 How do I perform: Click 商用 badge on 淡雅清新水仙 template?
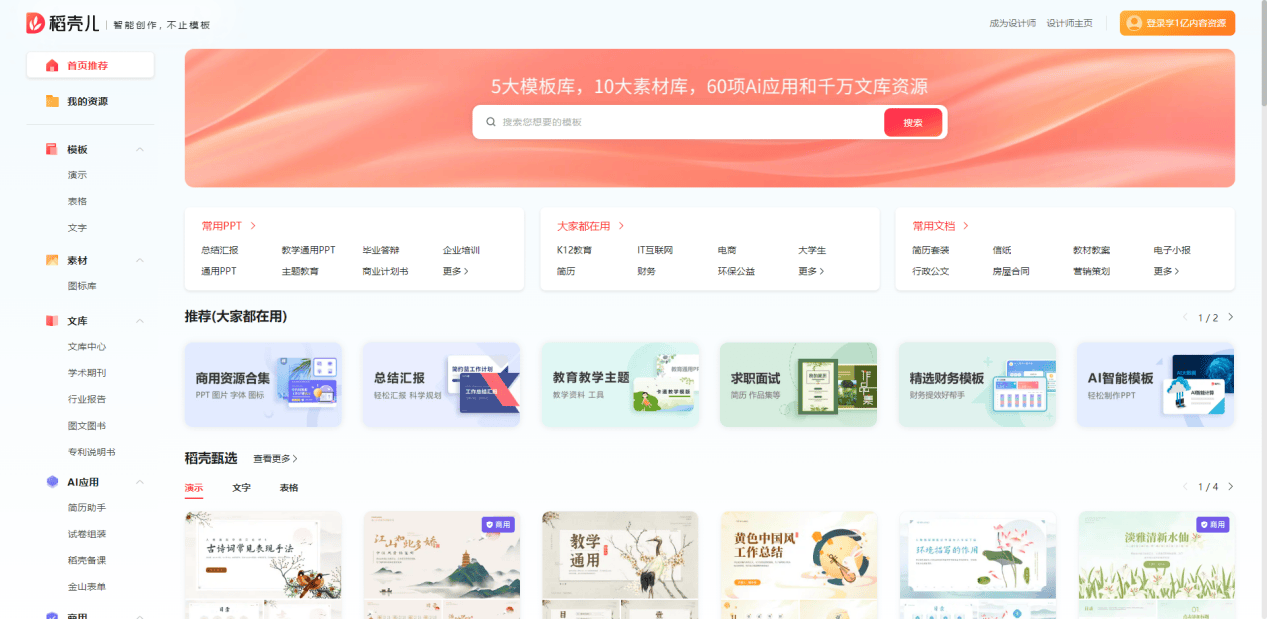1212,524
